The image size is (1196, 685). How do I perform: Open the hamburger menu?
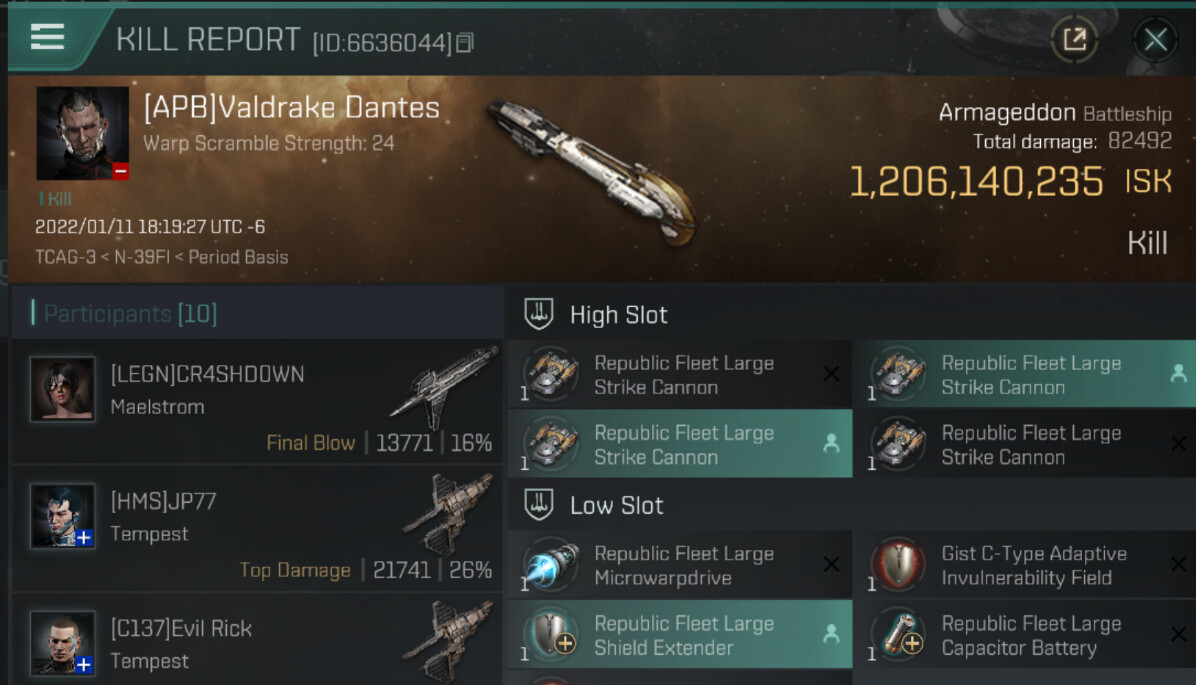(47, 38)
